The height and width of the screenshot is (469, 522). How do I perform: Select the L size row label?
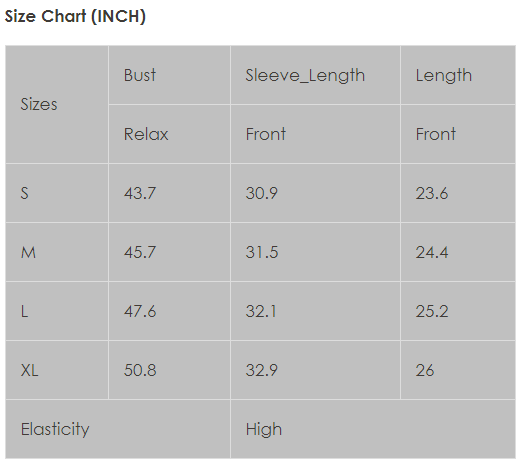24,311
